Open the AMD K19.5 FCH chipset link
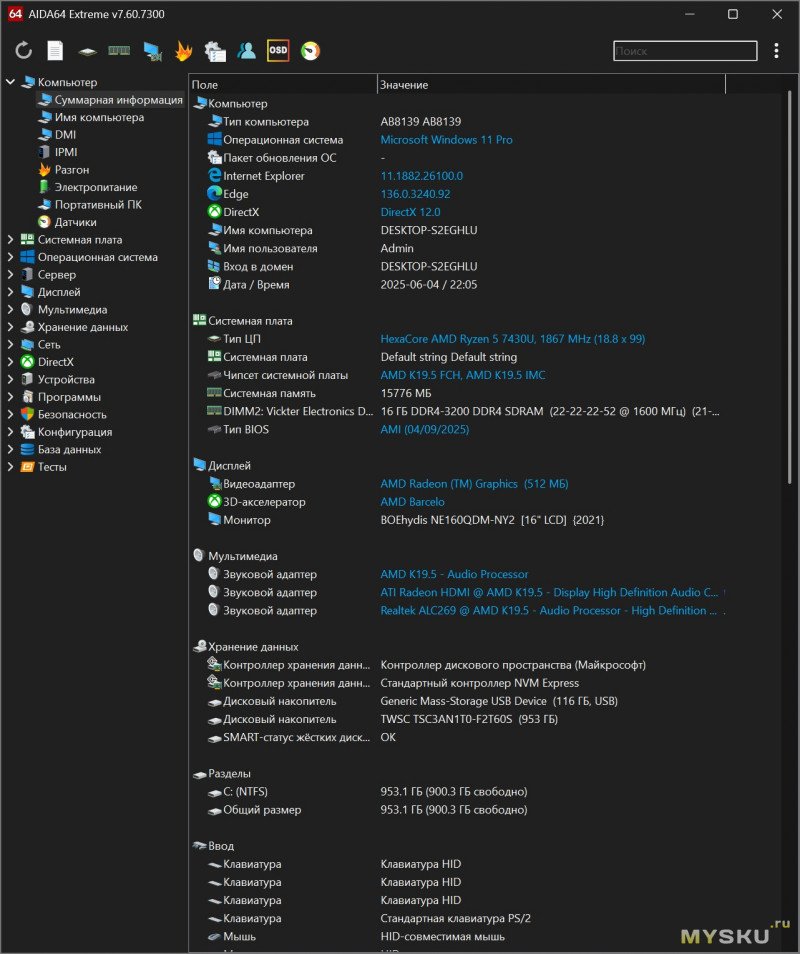The height and width of the screenshot is (954, 800). pos(463,375)
